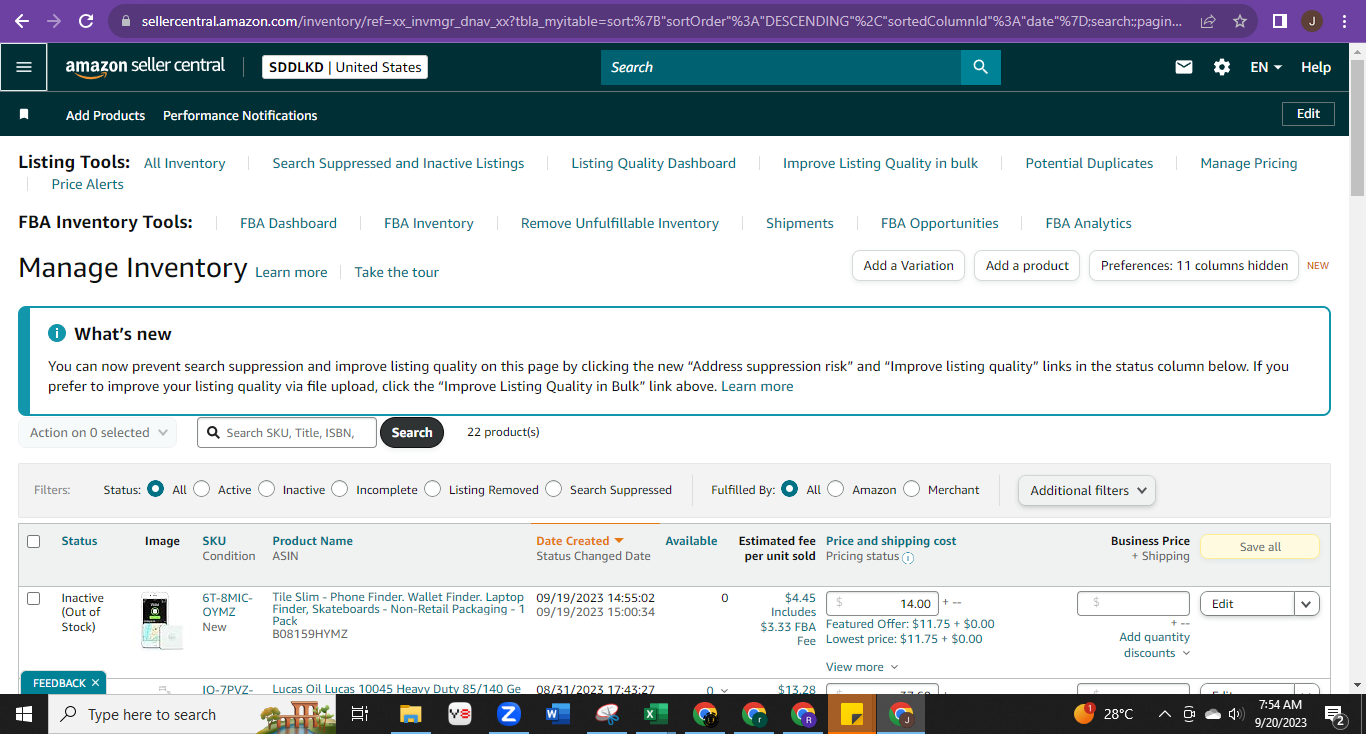The height and width of the screenshot is (734, 1366).
Task: Open the Action on 0 selected dropdown
Action: click(x=98, y=433)
